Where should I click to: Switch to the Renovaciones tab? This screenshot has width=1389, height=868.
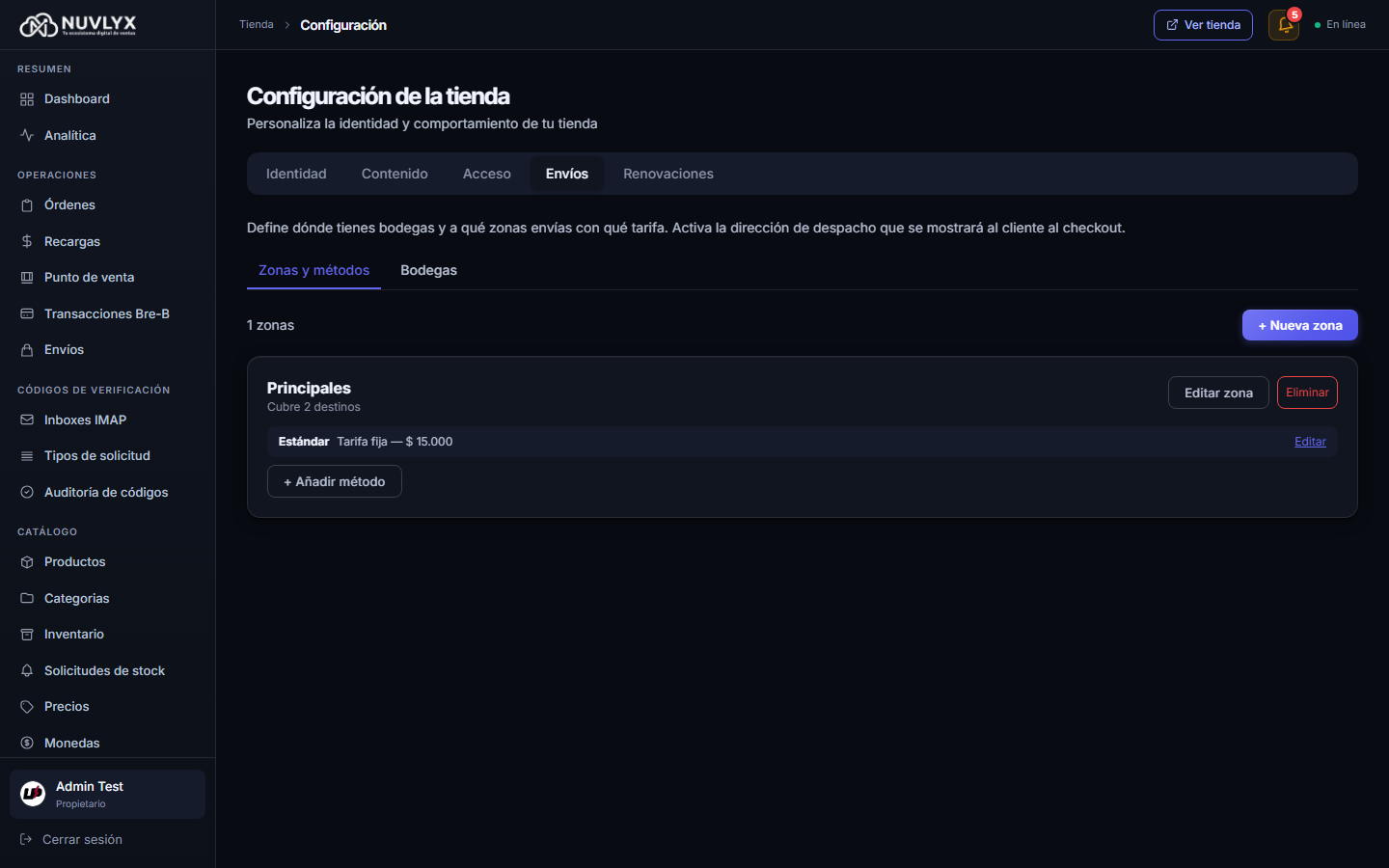pyautogui.click(x=668, y=174)
